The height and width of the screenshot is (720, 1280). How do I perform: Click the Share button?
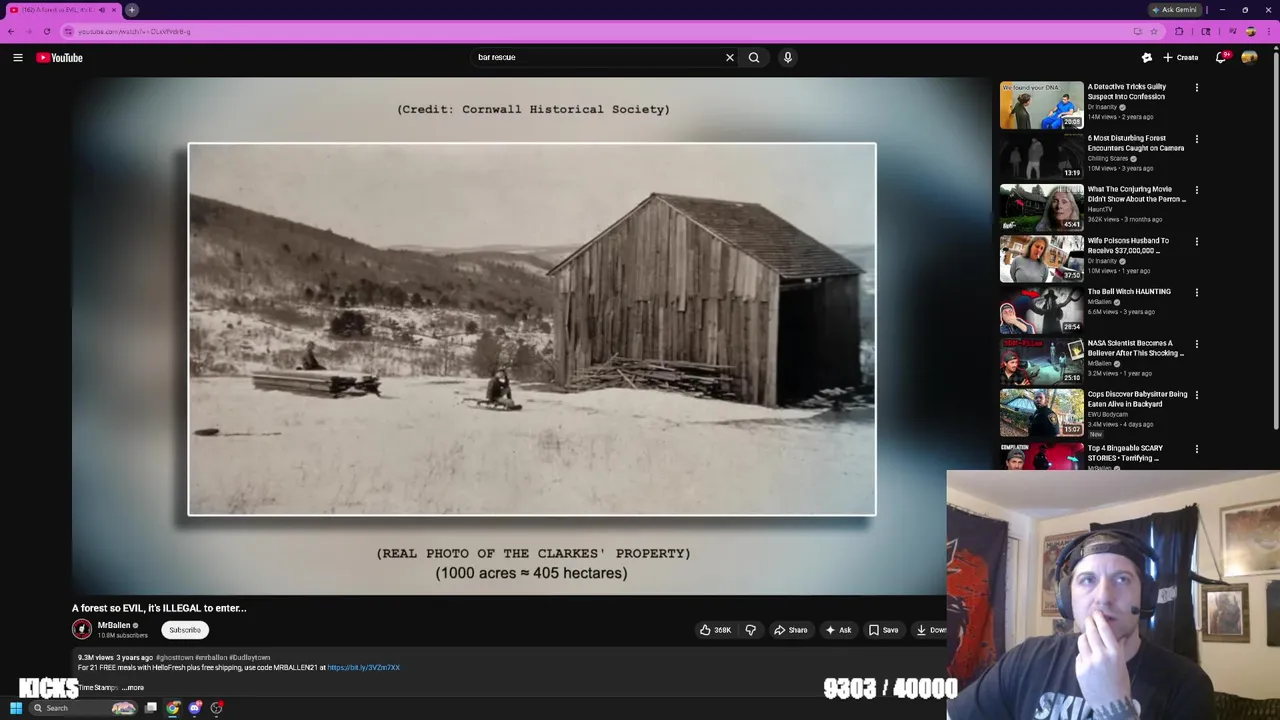790,630
